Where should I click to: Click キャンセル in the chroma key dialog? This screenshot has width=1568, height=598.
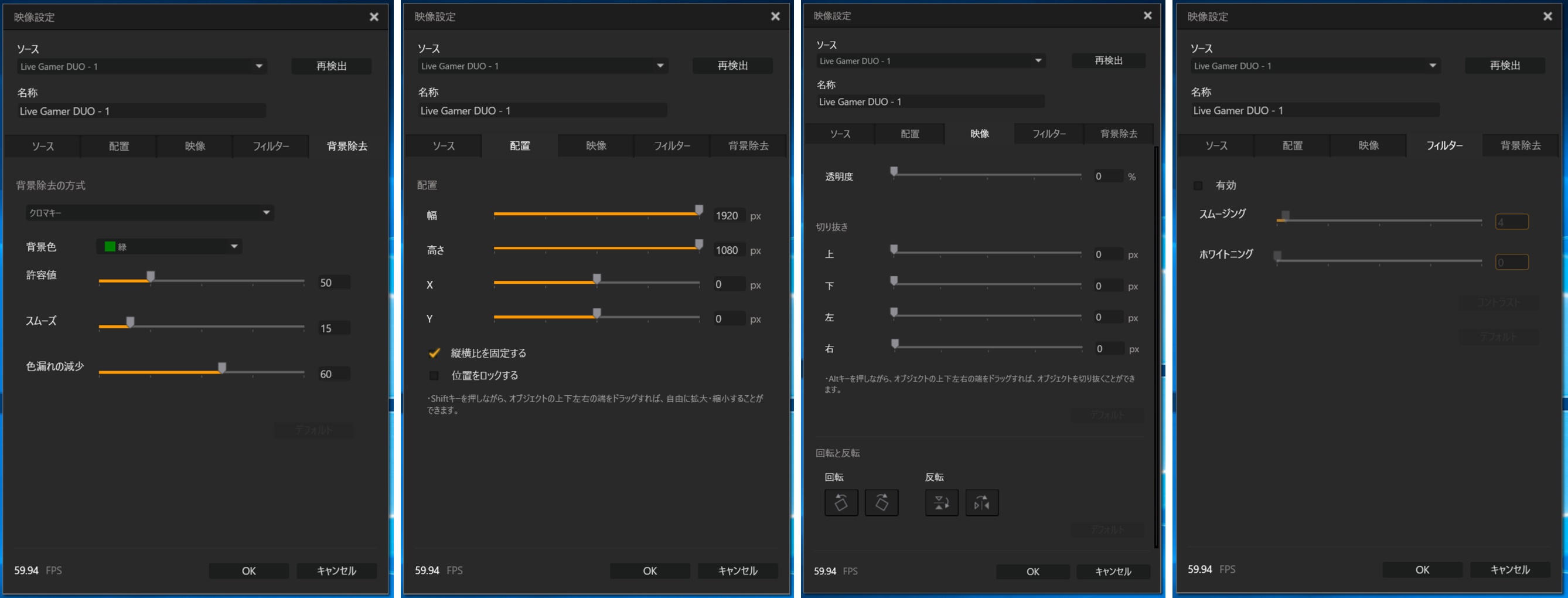[336, 570]
